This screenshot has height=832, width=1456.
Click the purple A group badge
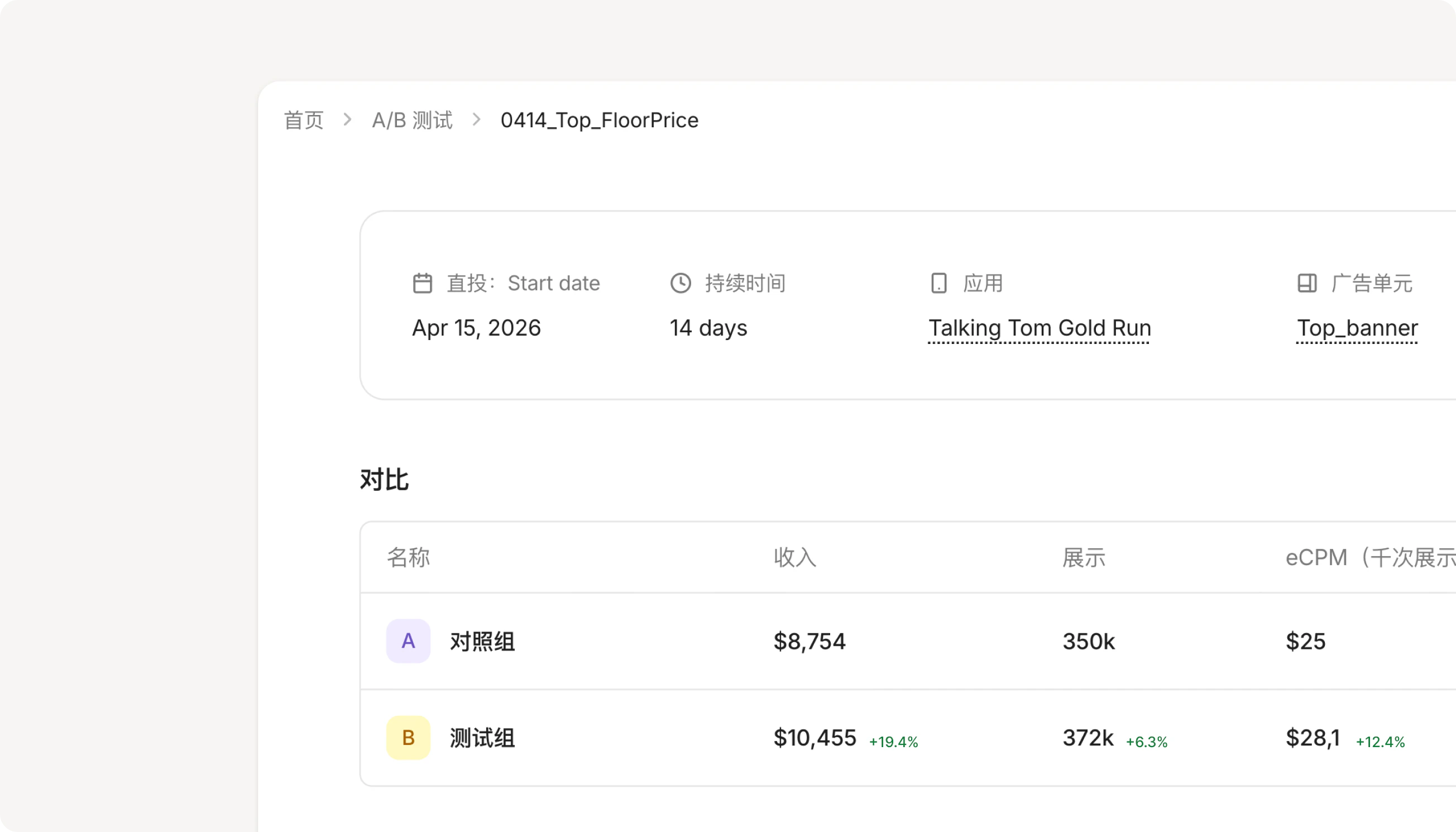pyautogui.click(x=408, y=641)
